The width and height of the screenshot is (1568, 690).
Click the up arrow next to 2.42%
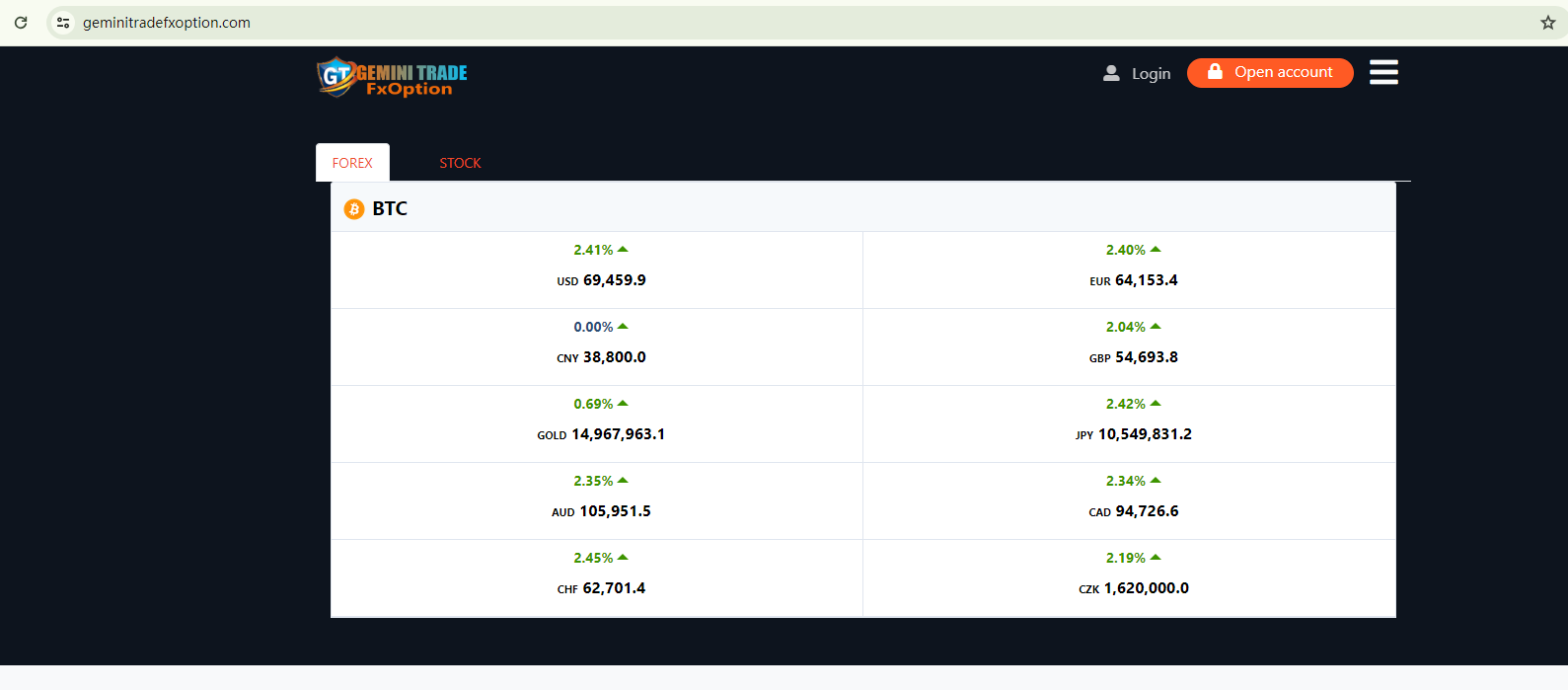pyautogui.click(x=1156, y=404)
